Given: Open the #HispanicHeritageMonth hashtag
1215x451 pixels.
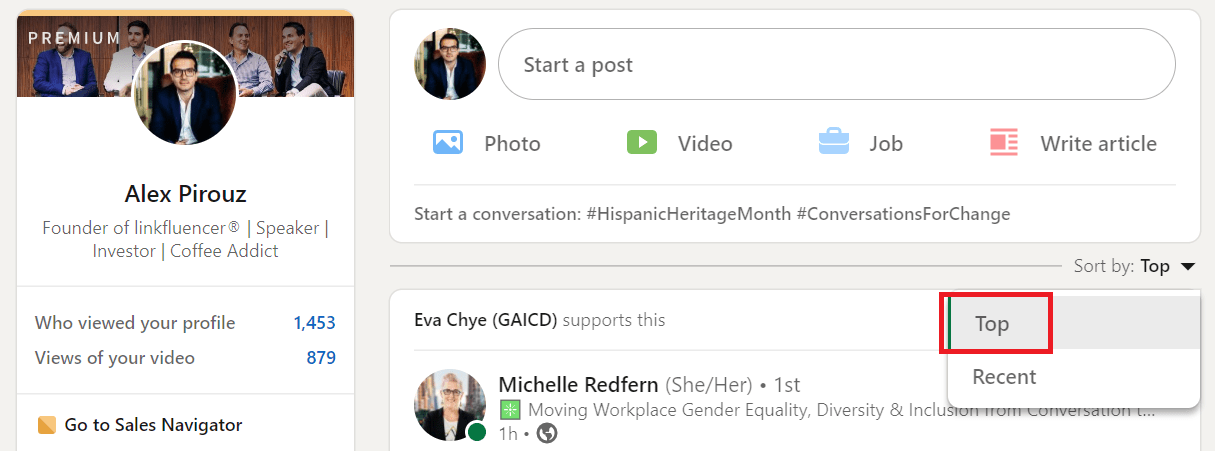Looking at the screenshot, I should (689, 214).
